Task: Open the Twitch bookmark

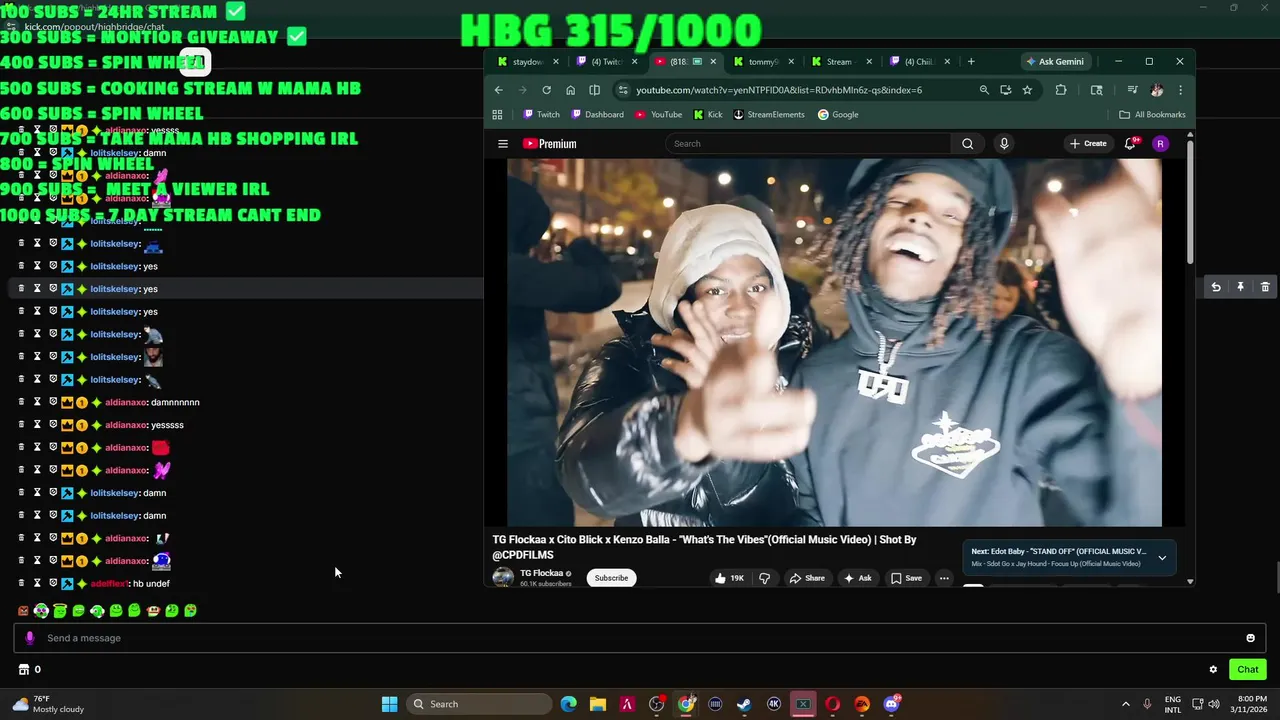Action: [541, 115]
